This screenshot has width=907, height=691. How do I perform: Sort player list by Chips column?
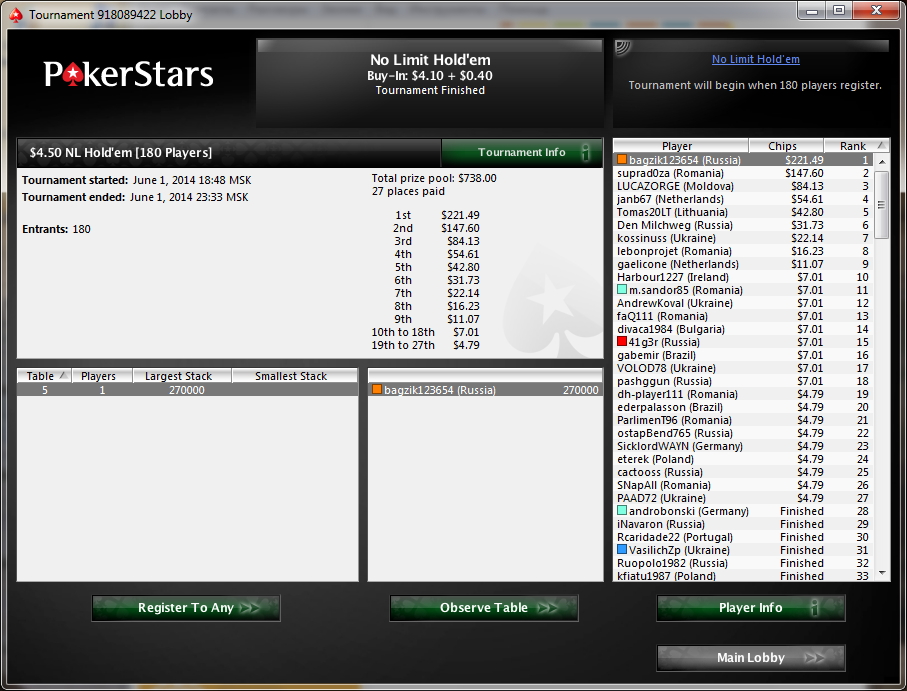click(786, 146)
